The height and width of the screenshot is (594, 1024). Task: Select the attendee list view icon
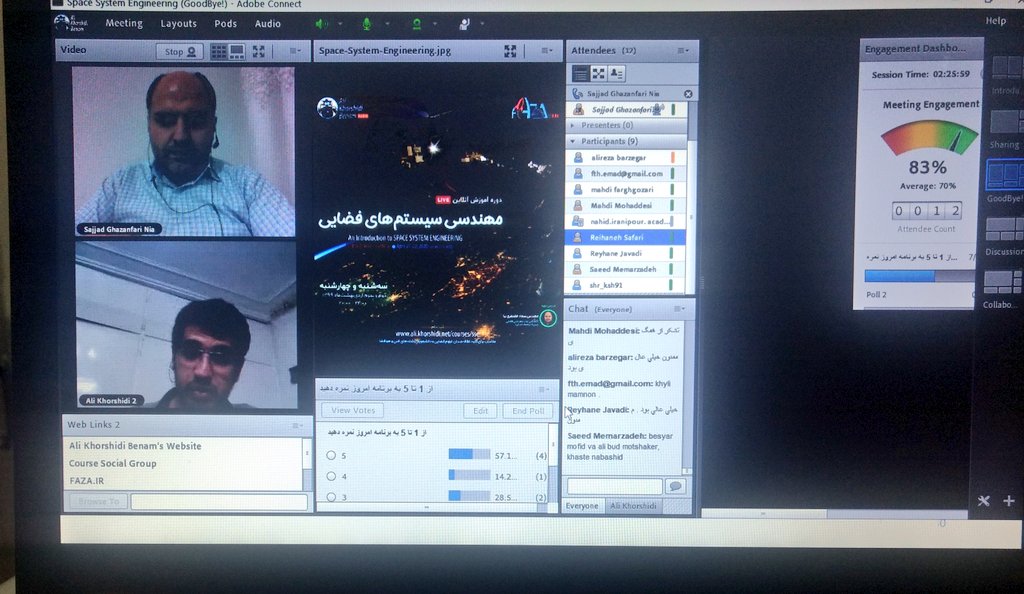tap(580, 74)
